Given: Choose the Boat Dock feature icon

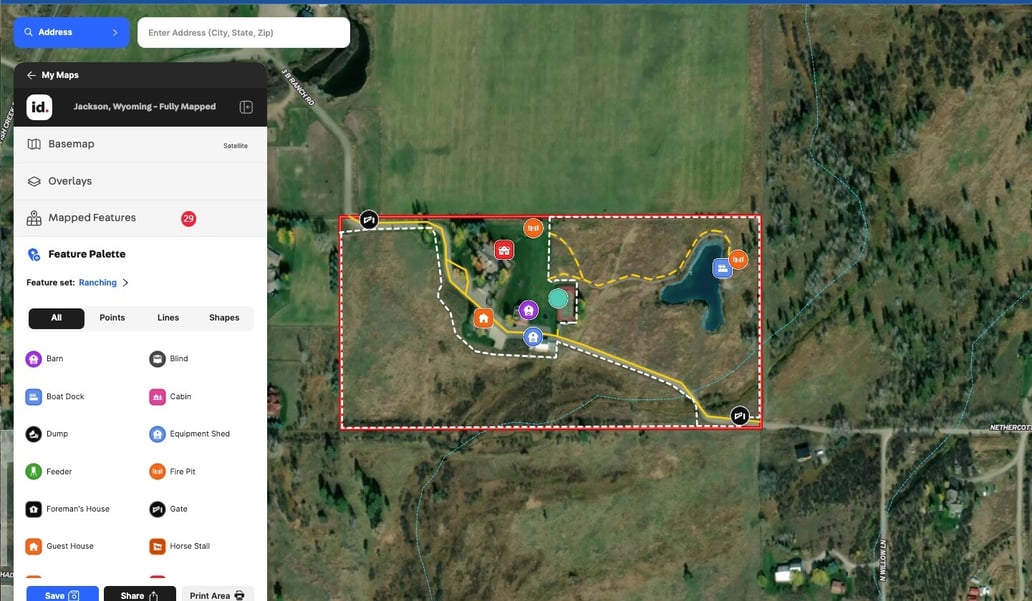Looking at the screenshot, I should click(x=31, y=396).
